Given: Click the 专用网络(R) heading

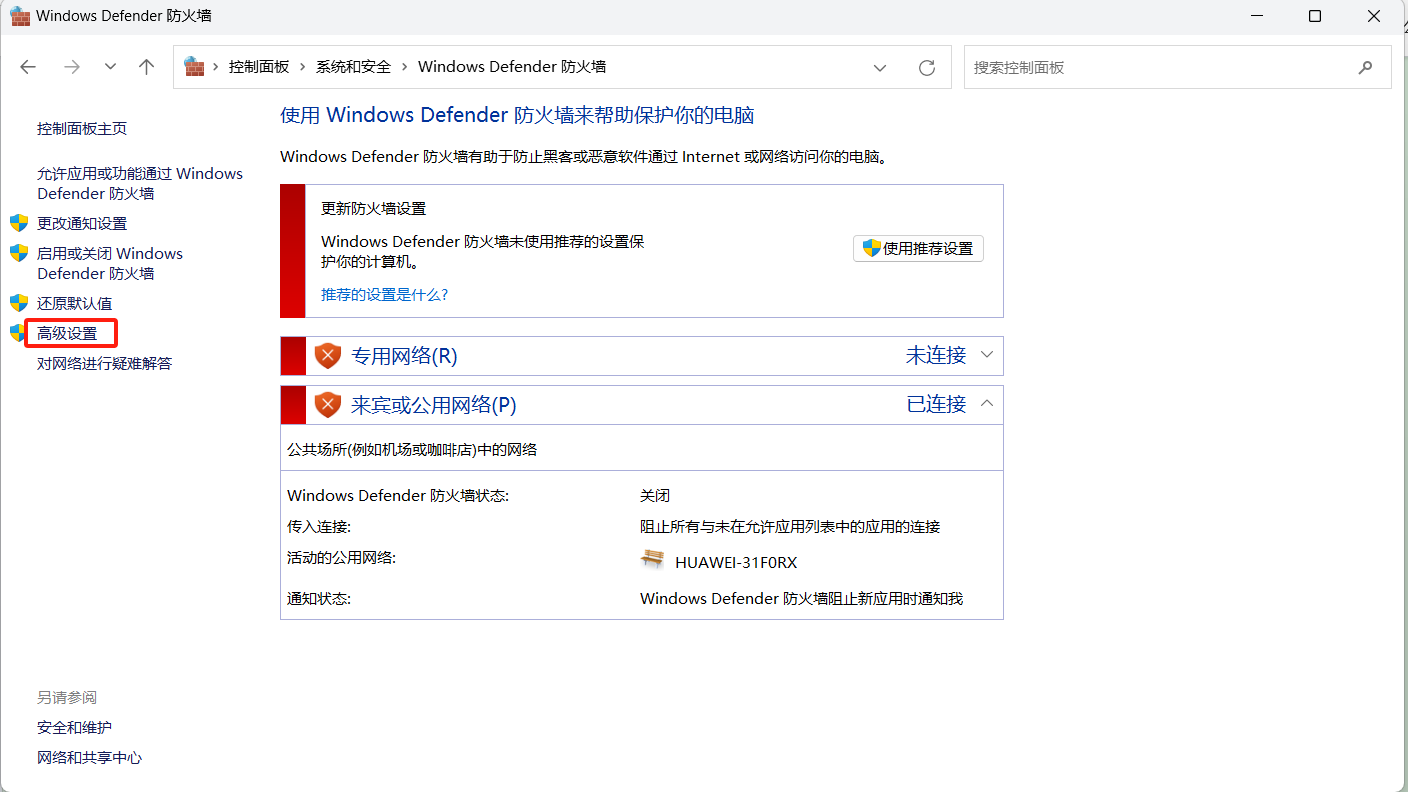Looking at the screenshot, I should 404,356.
